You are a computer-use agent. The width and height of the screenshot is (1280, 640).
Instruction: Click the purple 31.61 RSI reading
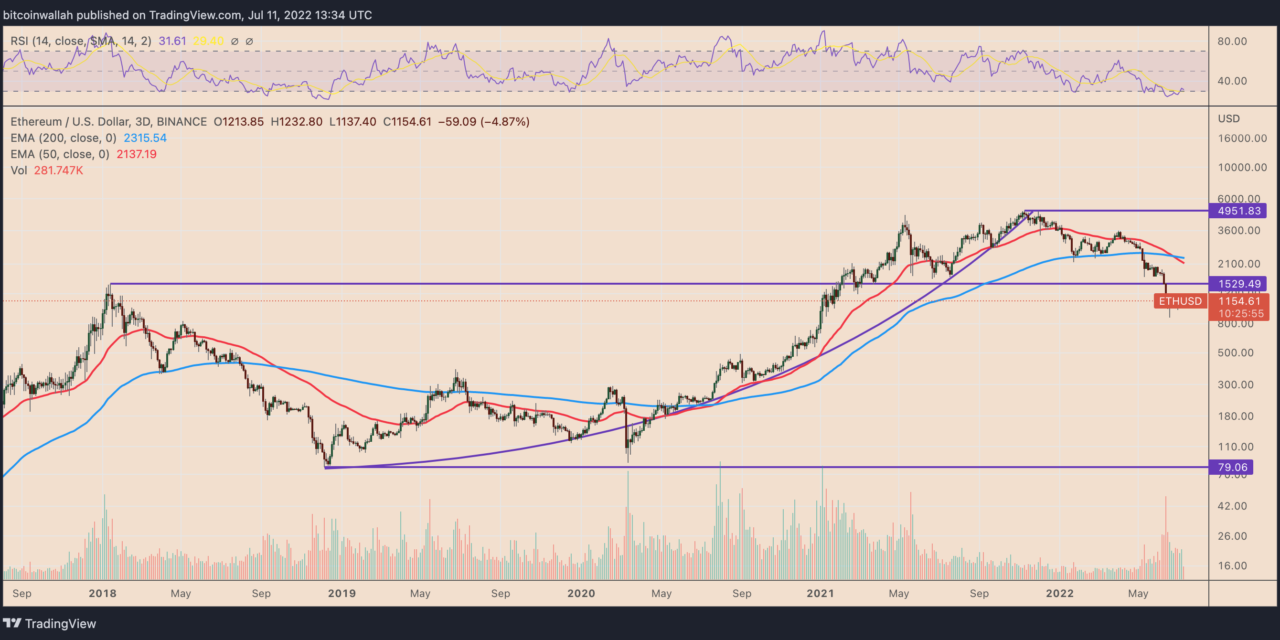coord(172,41)
